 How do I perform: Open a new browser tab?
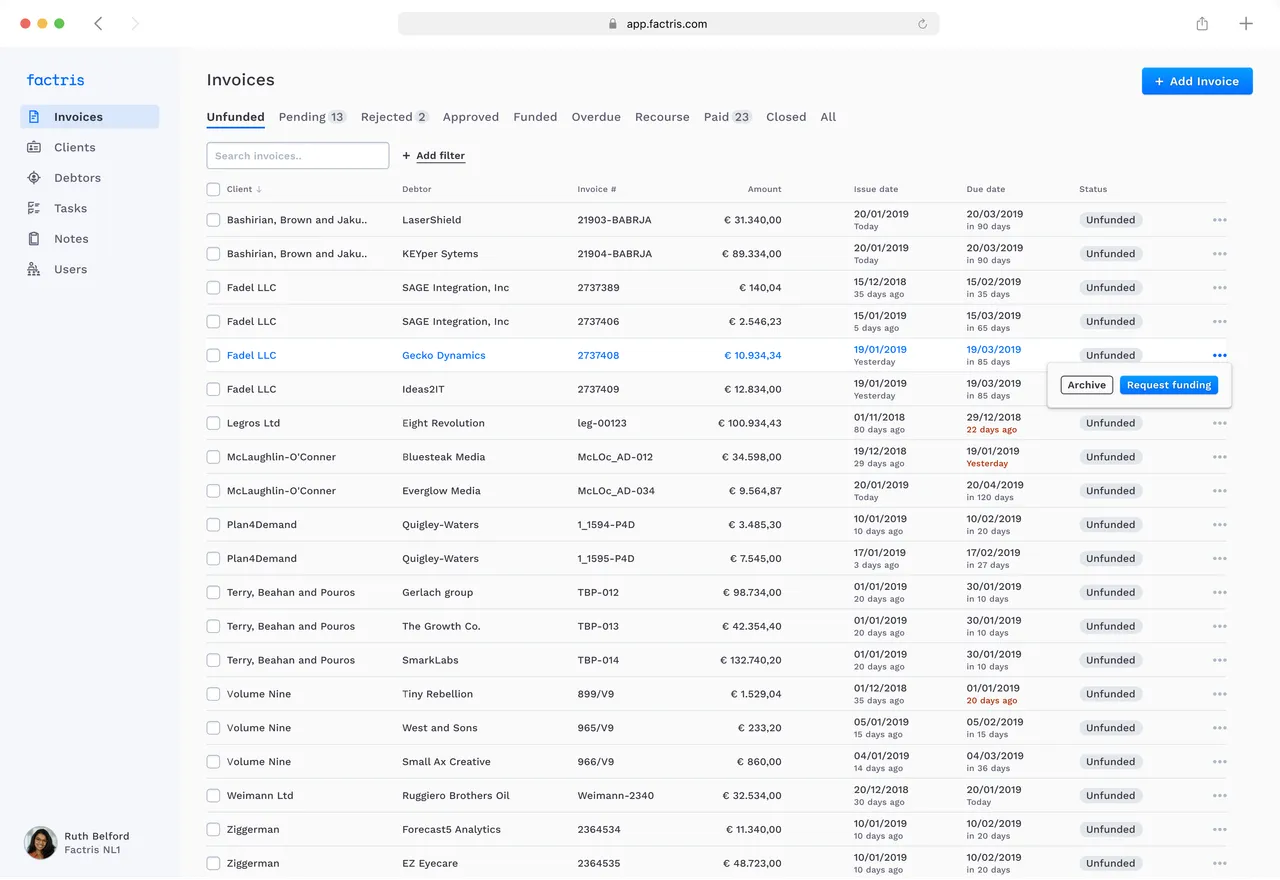[1246, 24]
